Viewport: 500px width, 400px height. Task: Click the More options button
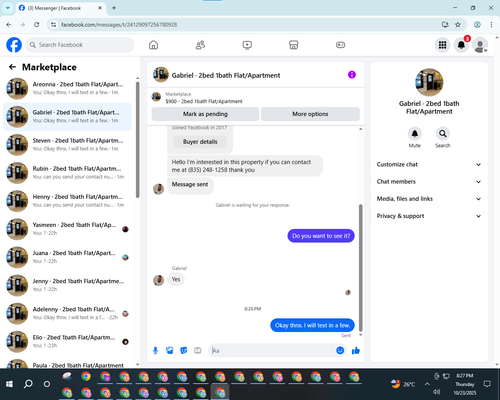coord(310,114)
